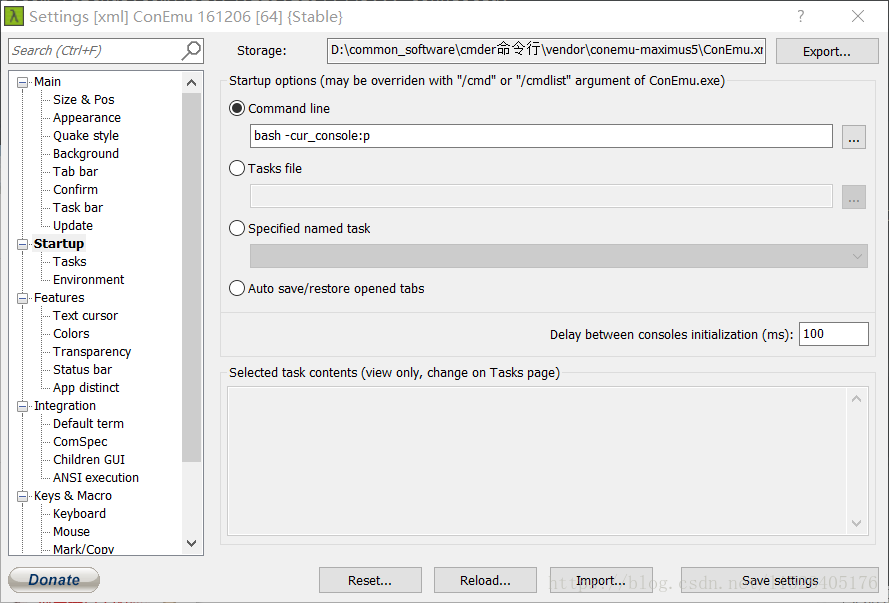The width and height of the screenshot is (889, 603).
Task: Select the Keys & Macro tree item
Action: click(x=73, y=496)
